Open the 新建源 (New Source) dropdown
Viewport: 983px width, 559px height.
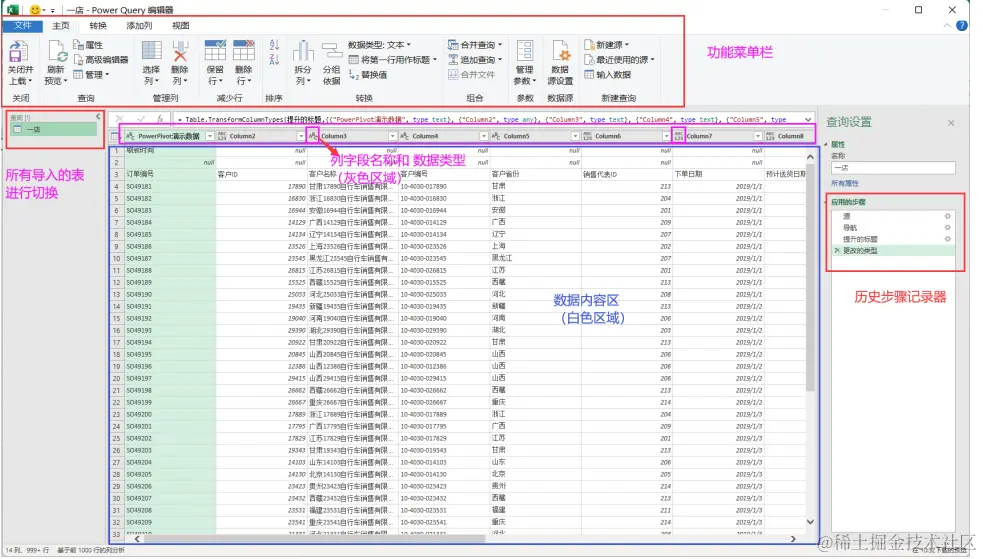click(x=606, y=44)
